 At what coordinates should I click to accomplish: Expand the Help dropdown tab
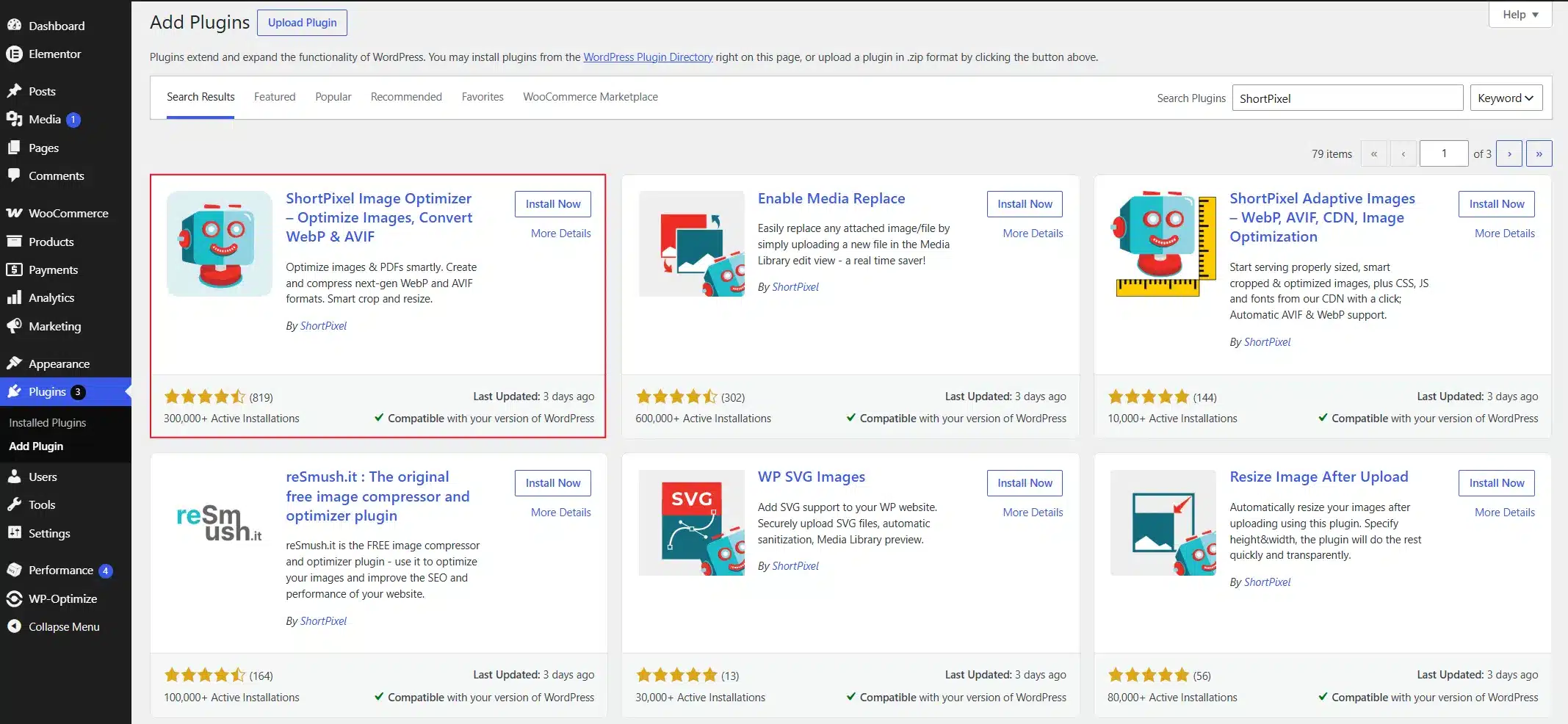coord(1520,15)
